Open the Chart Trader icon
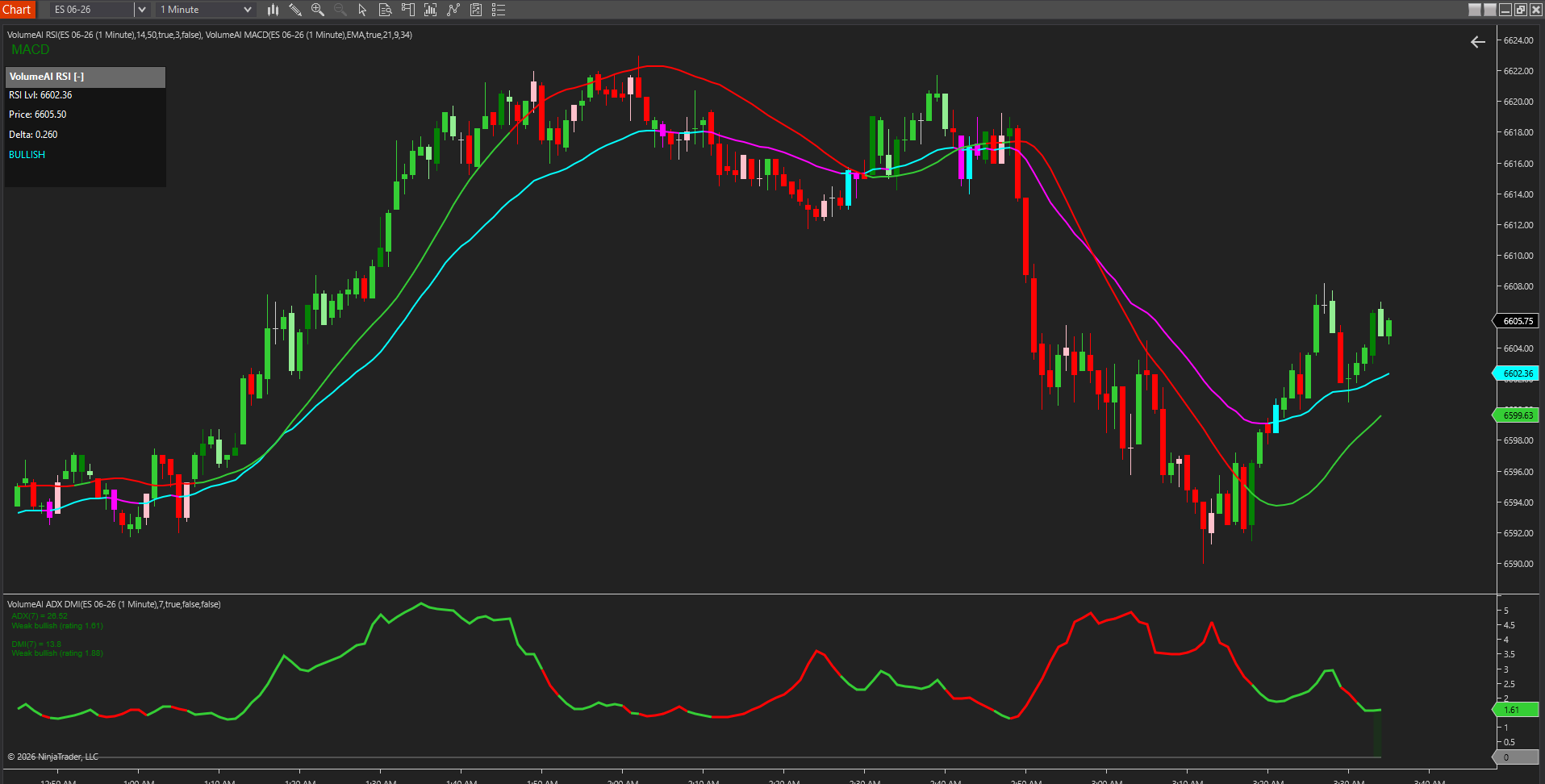This screenshot has width=1545, height=784. [x=407, y=10]
